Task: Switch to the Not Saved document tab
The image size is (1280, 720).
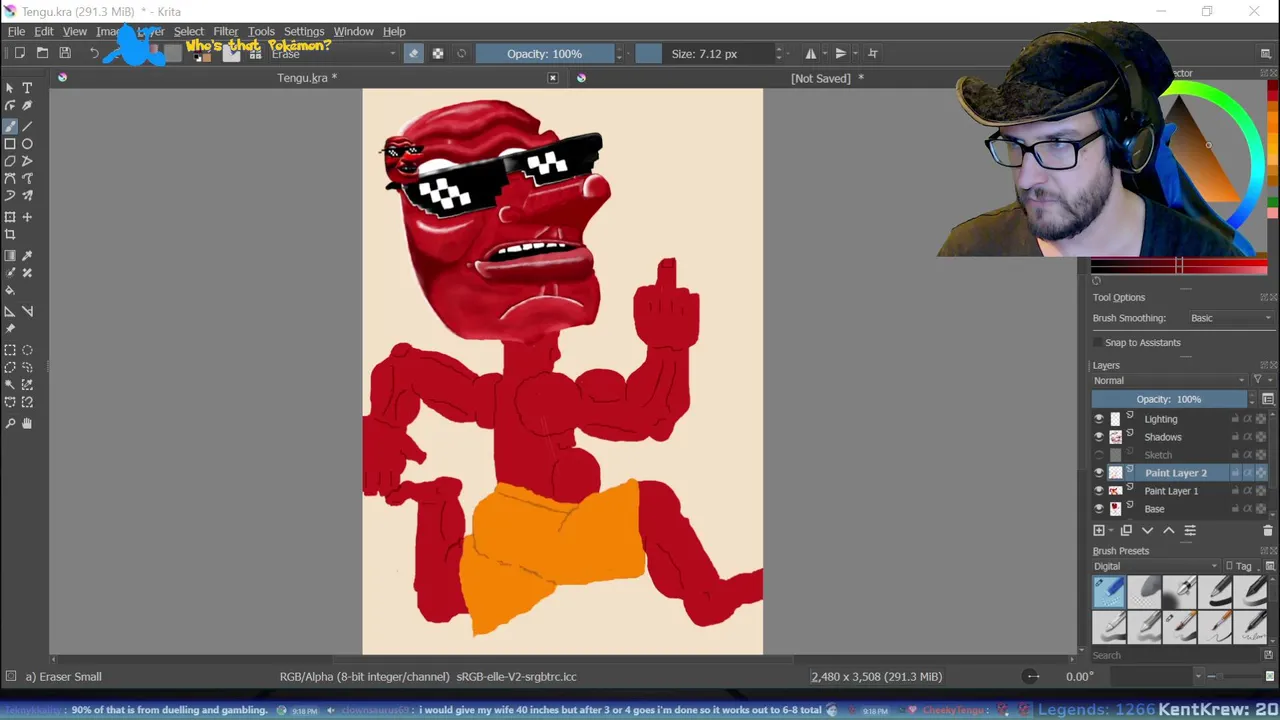Action: [x=827, y=78]
